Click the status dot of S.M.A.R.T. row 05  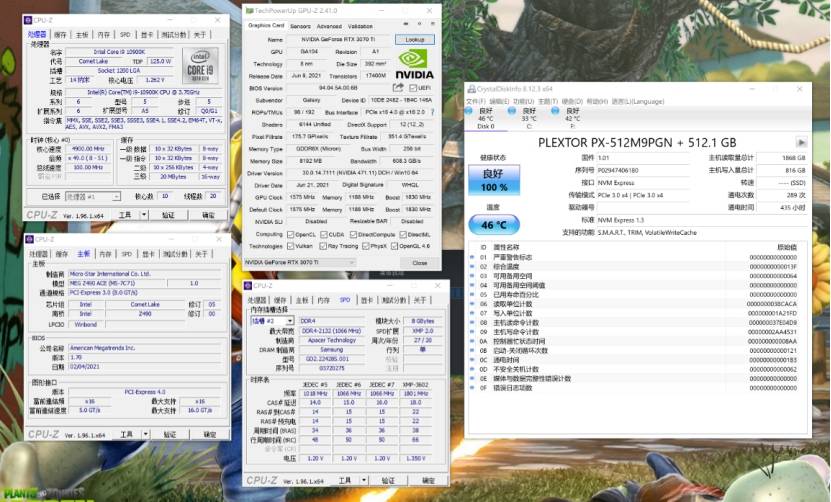pos(472,294)
